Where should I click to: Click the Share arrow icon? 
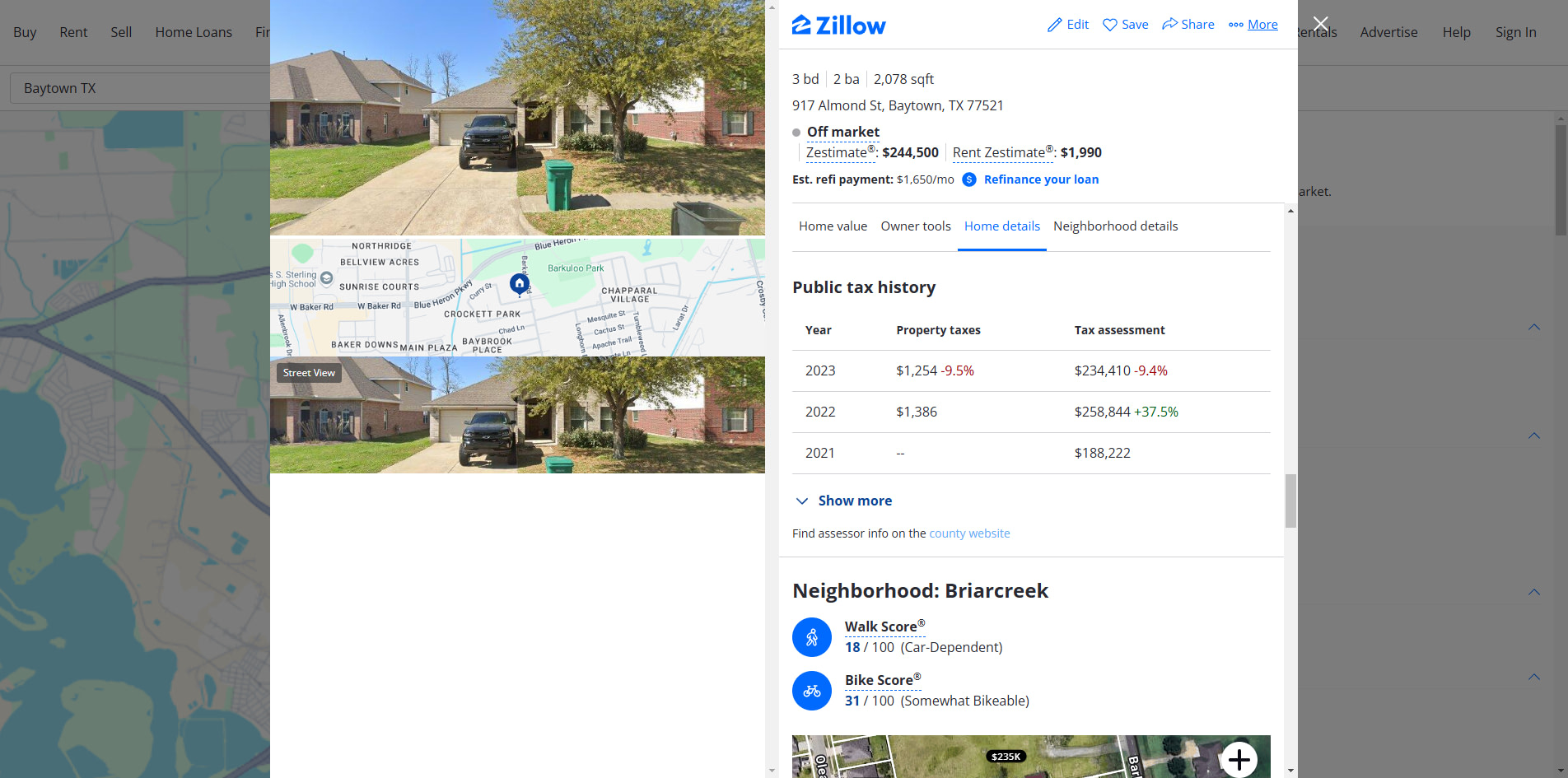coord(1169,24)
